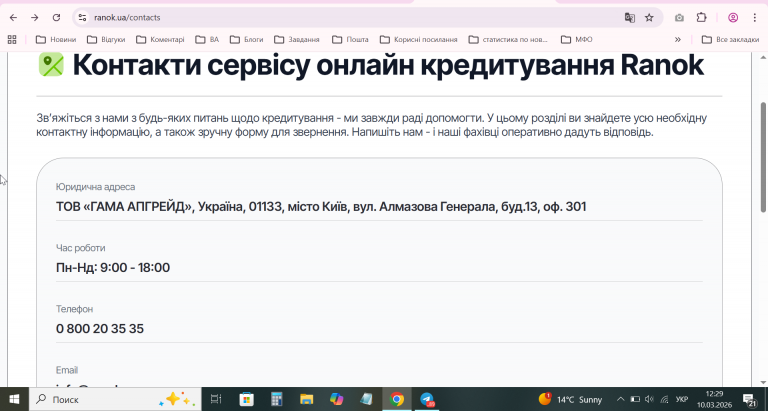Click the Поиск taskbar search box
768x411 pixels.
[115, 399]
